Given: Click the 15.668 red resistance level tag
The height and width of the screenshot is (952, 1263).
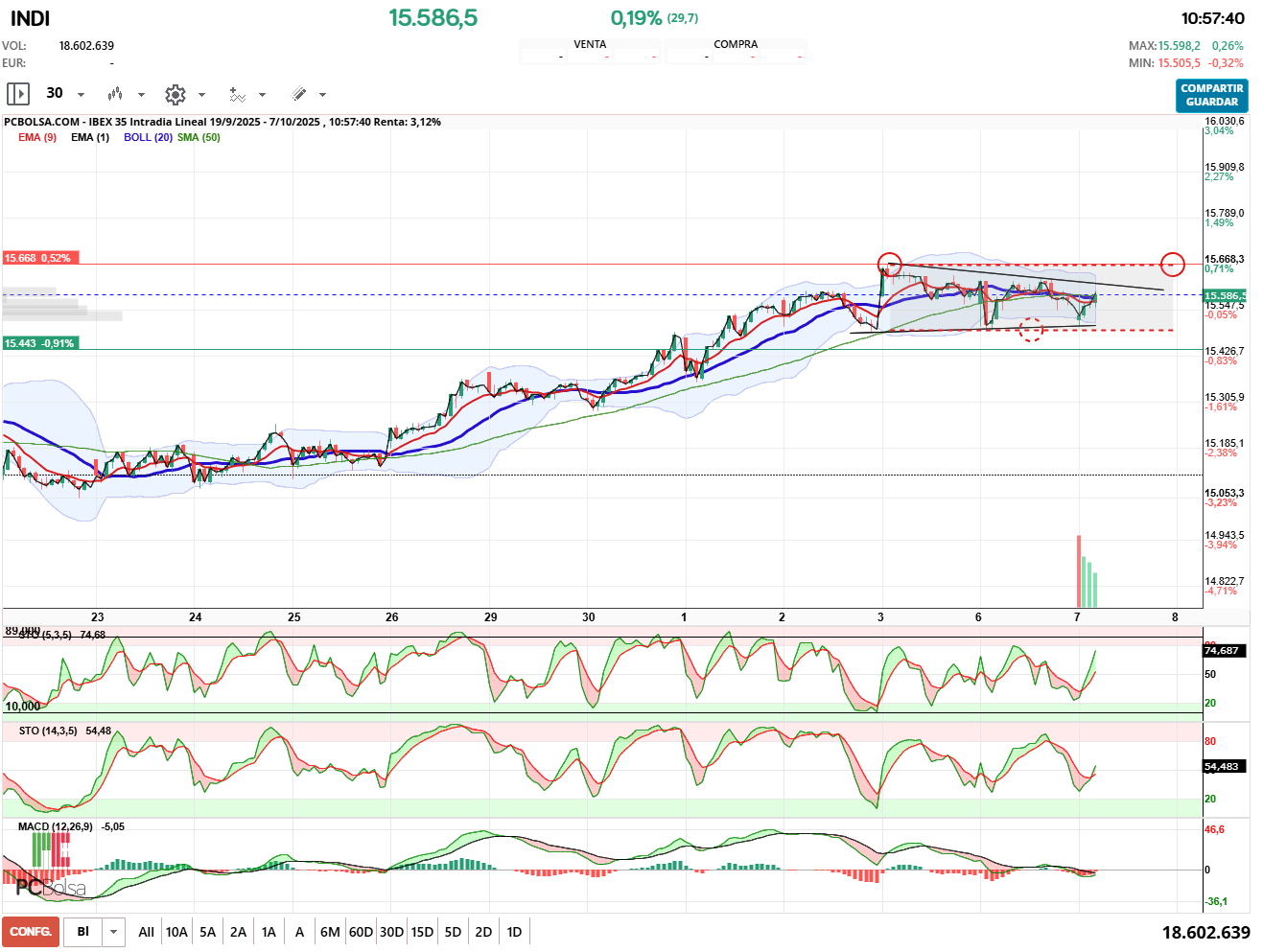Looking at the screenshot, I should [x=37, y=258].
